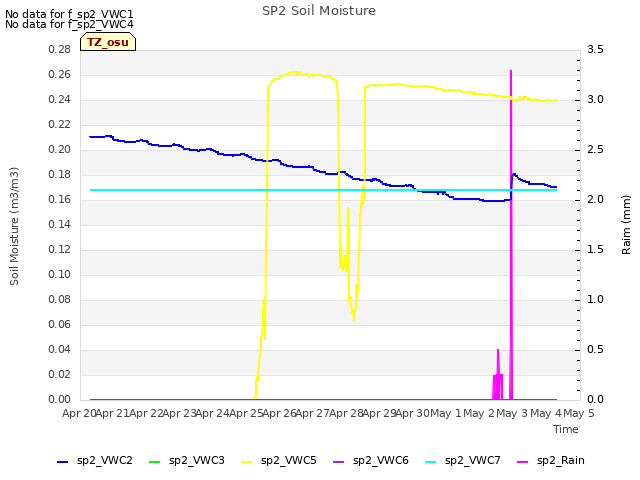Click the yellow VWC5 curve peak near Apr 26
The height and width of the screenshot is (480, 640).
(294, 73)
